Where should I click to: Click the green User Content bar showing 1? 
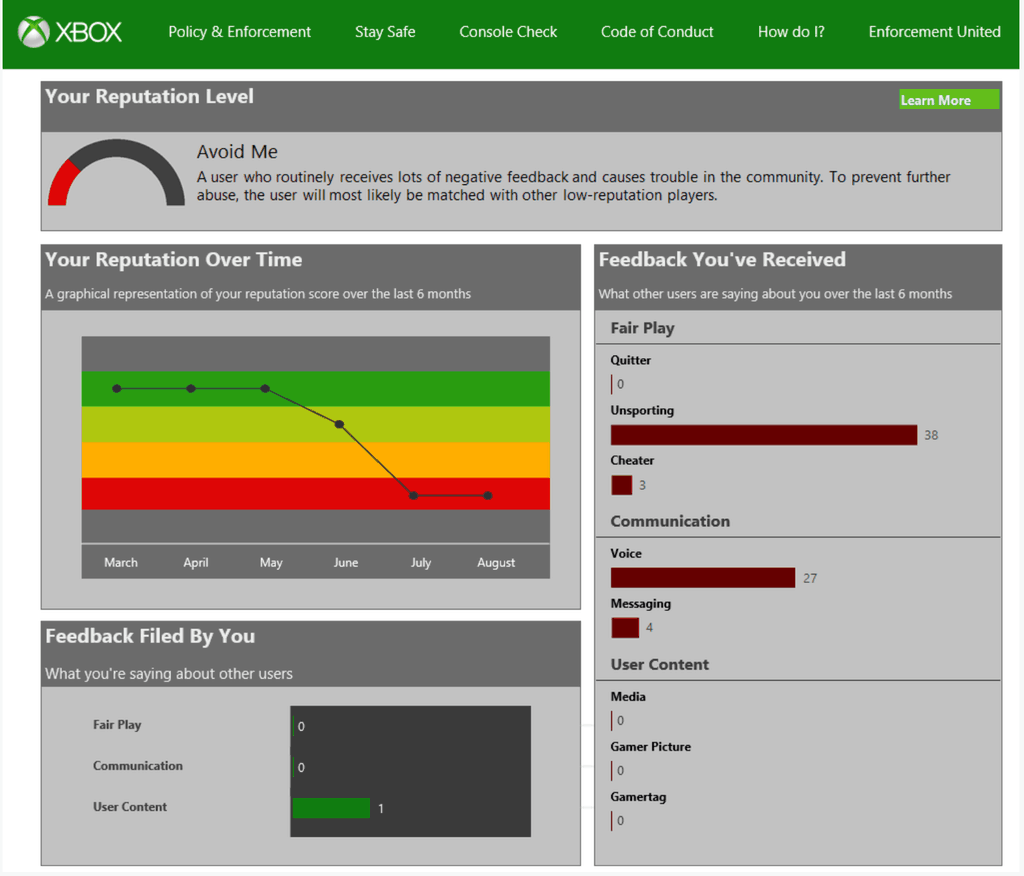click(x=330, y=807)
